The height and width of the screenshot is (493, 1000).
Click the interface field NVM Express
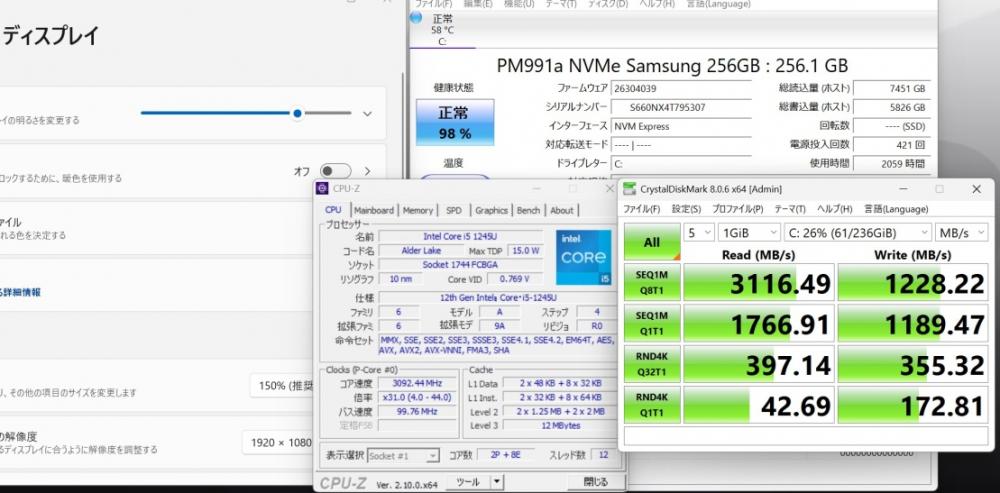[x=680, y=126]
